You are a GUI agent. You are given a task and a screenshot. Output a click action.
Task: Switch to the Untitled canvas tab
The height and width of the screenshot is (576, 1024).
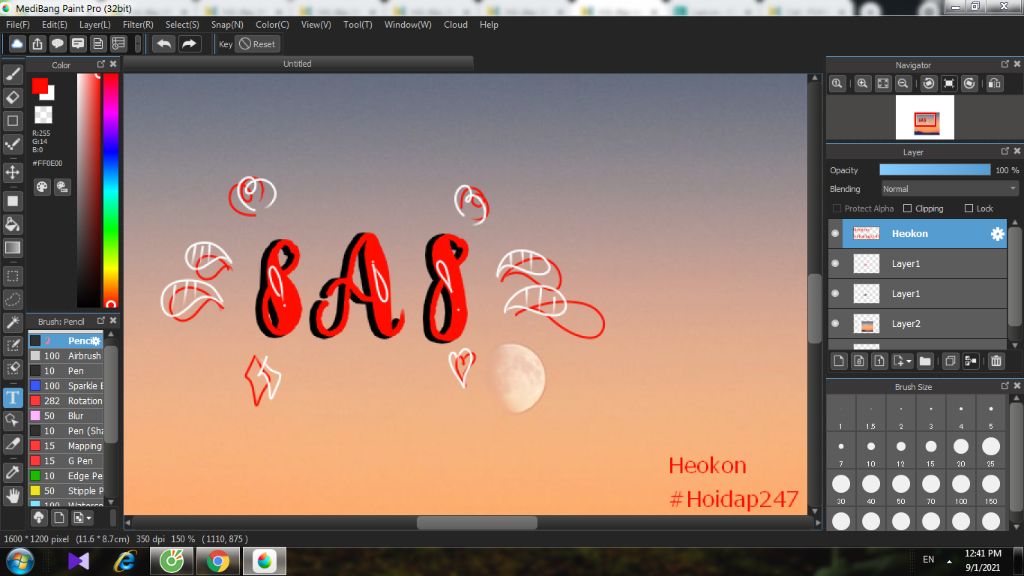click(297, 64)
